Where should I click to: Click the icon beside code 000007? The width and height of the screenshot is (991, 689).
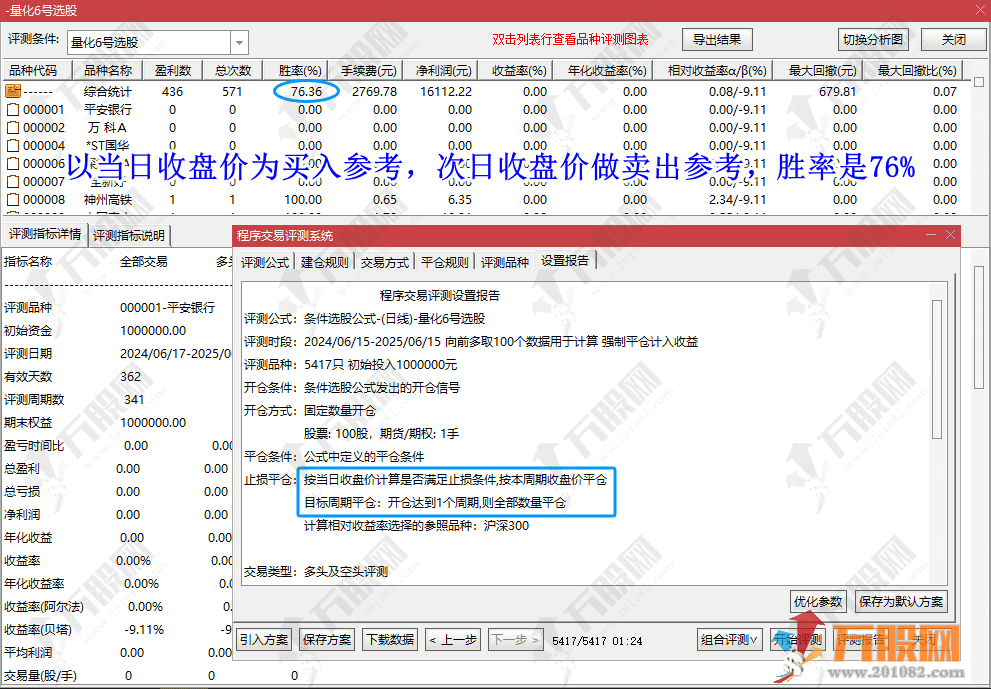tap(13, 181)
